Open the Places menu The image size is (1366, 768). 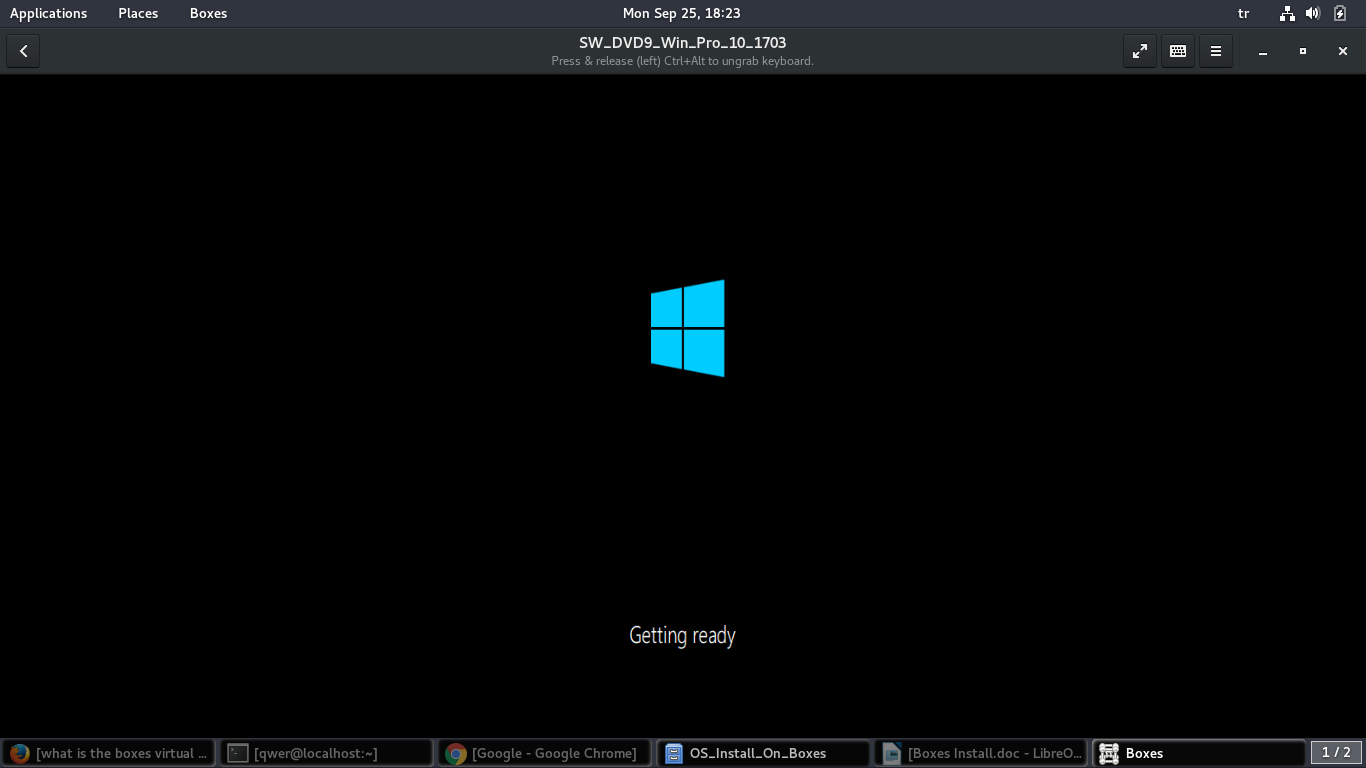(x=138, y=13)
